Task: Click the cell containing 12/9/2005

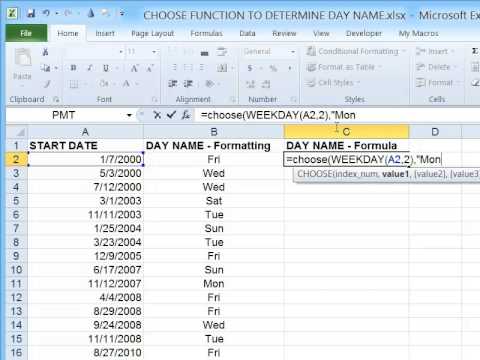Action: point(86,256)
